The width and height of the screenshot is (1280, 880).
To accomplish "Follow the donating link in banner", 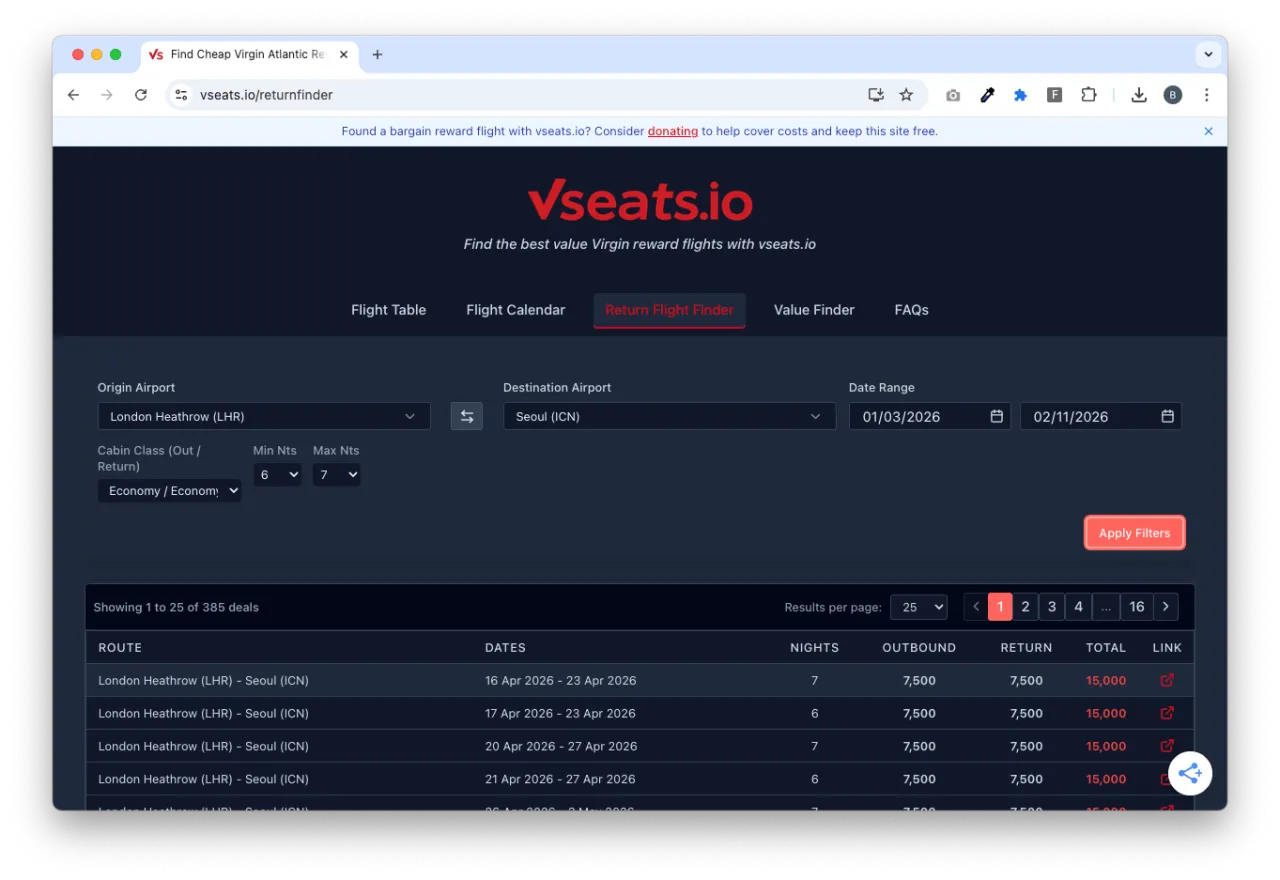I will (x=673, y=131).
